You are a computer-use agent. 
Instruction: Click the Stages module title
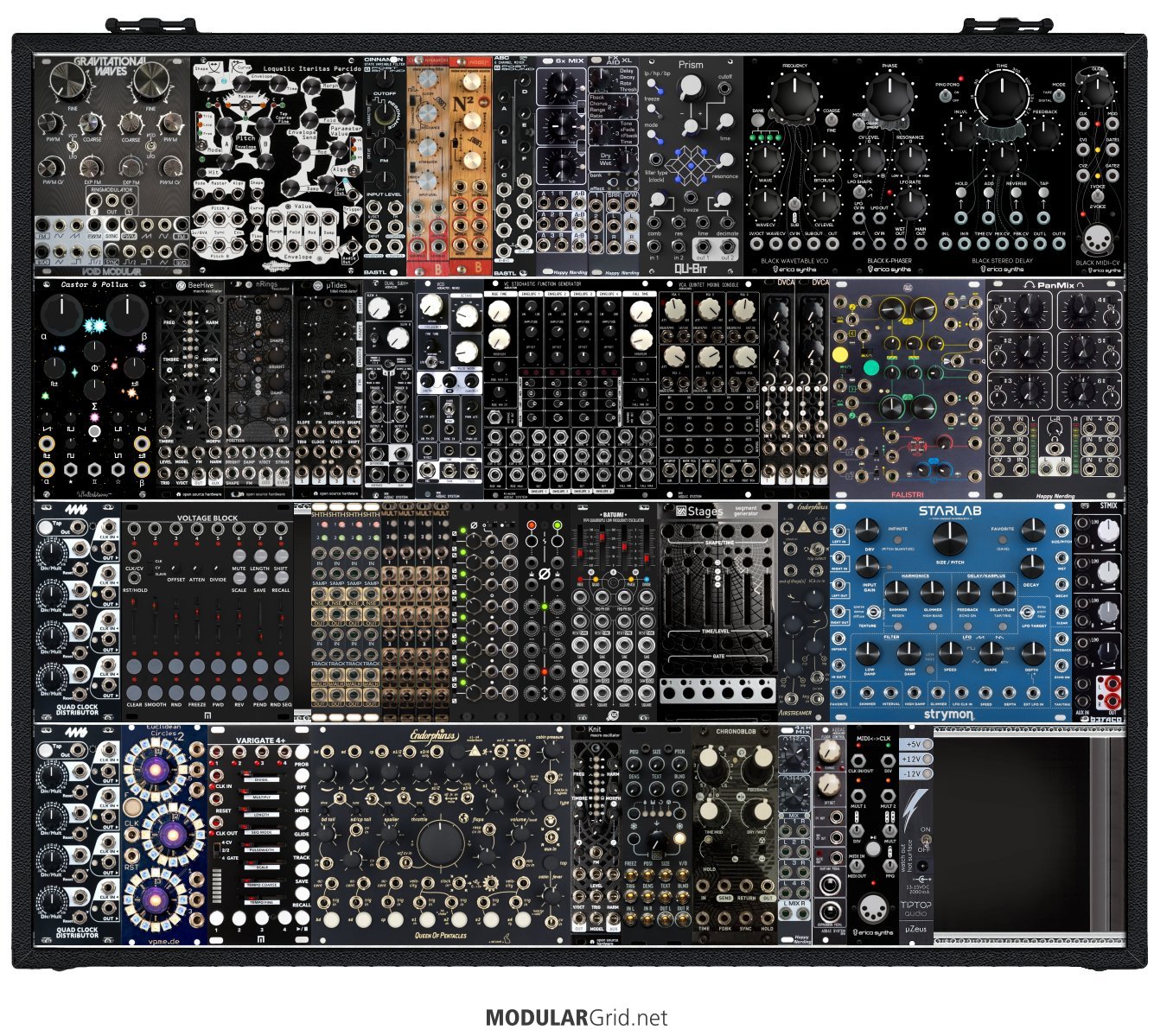coord(705,512)
